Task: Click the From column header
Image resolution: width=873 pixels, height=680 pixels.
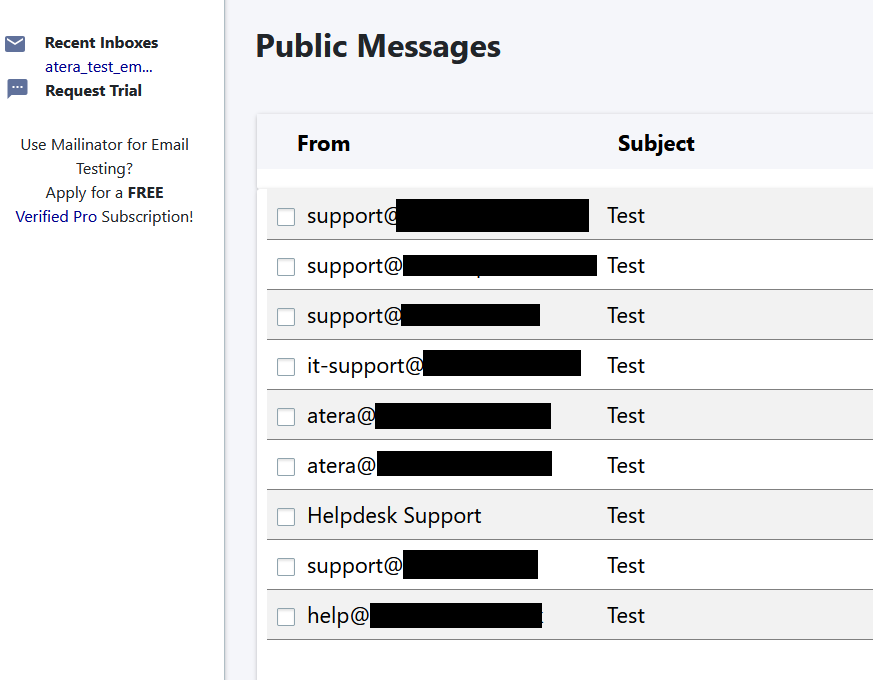Action: [x=323, y=144]
